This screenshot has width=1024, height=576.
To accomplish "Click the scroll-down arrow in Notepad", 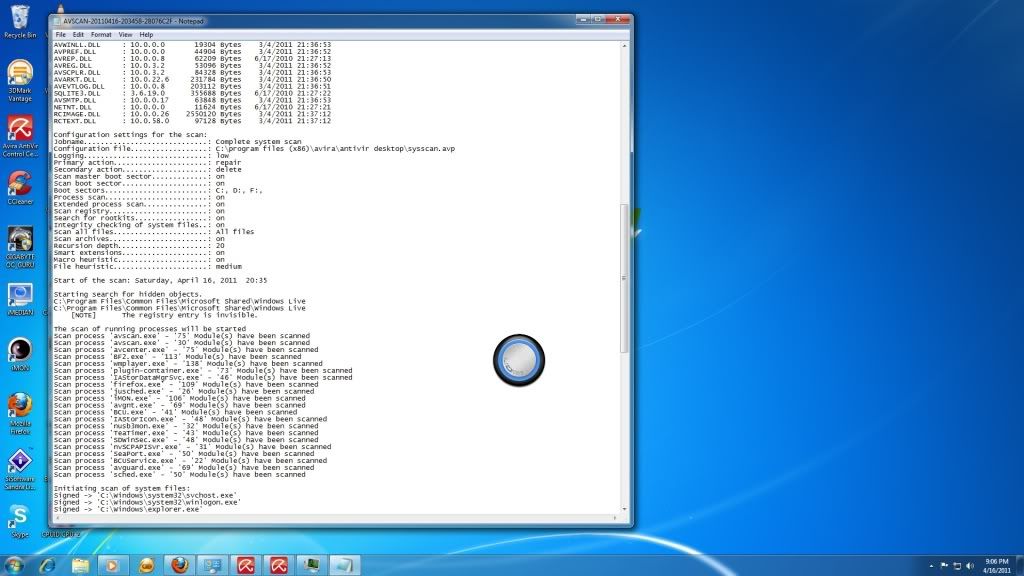I will click(x=624, y=509).
